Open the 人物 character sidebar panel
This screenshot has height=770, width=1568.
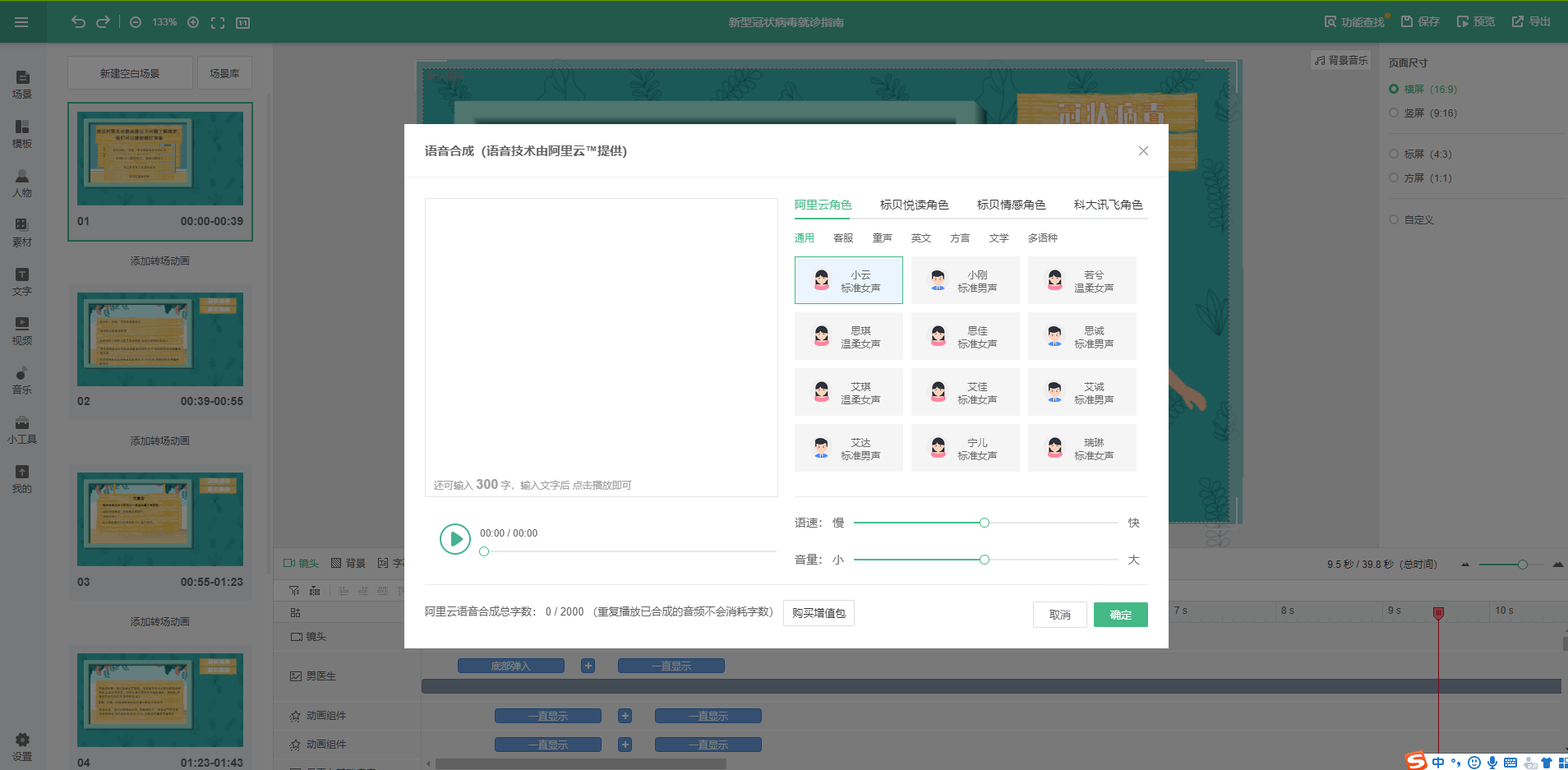[22, 183]
